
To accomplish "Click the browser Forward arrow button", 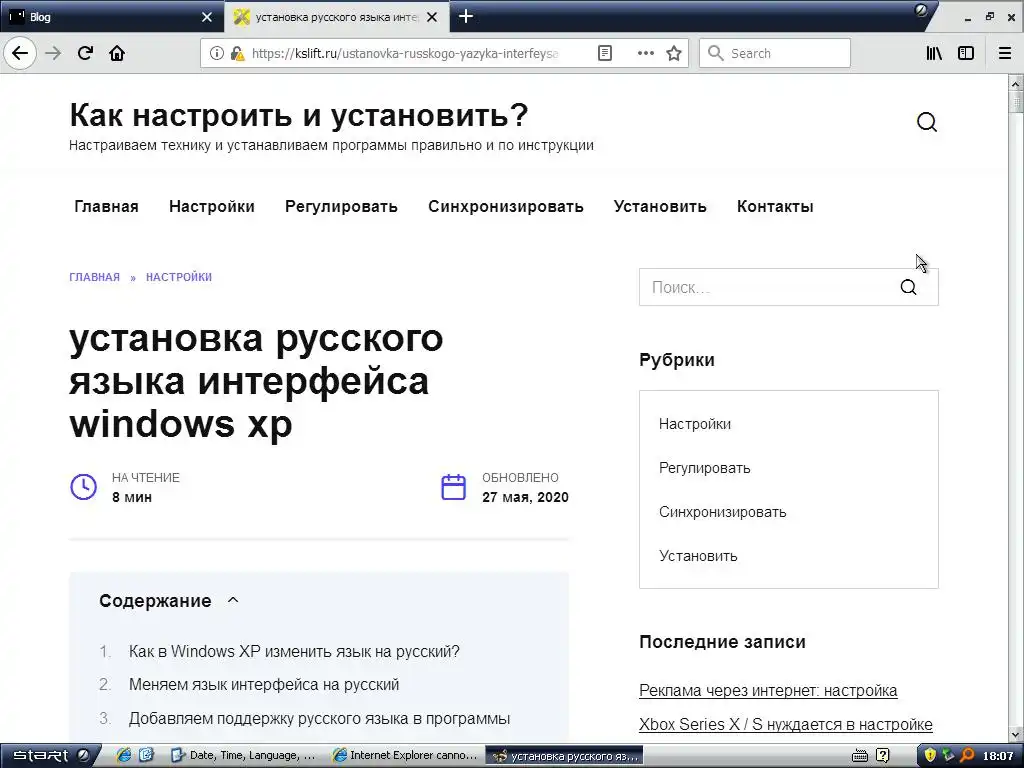I will [53, 53].
